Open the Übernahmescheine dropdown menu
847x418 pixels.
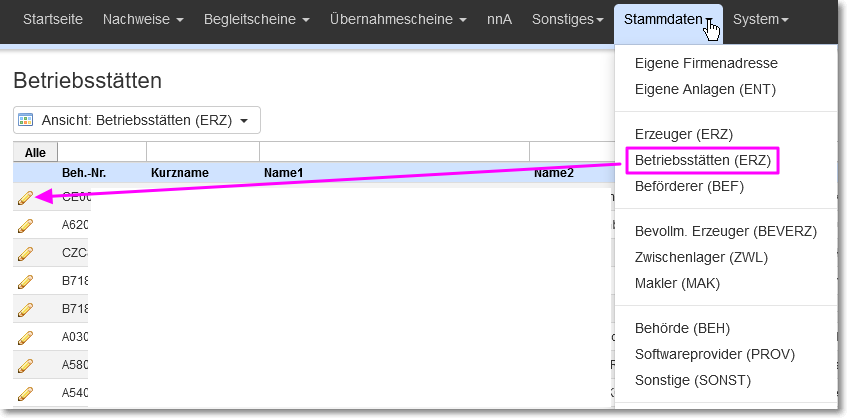399,19
